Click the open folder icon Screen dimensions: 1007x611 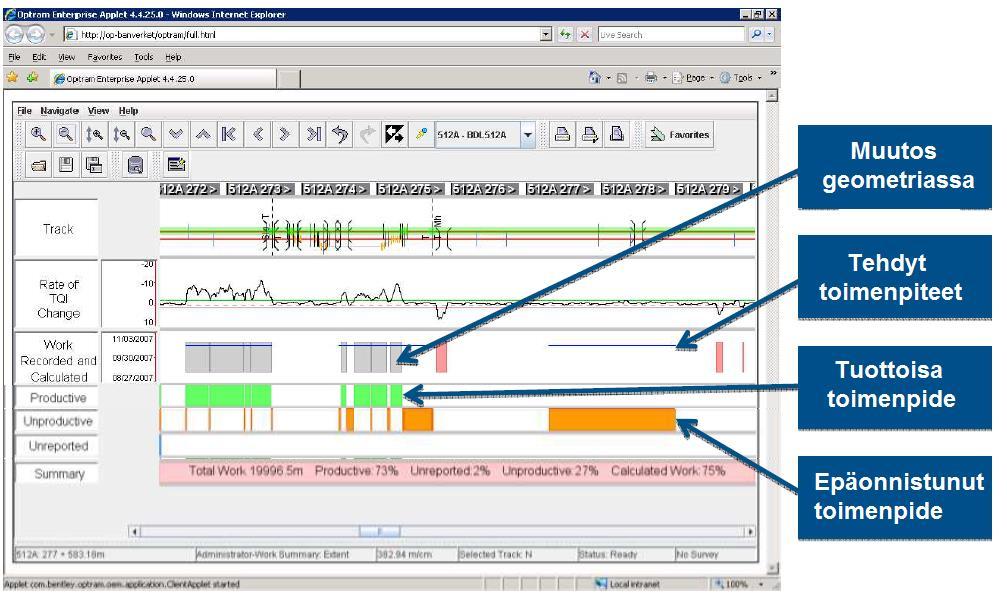[39, 165]
